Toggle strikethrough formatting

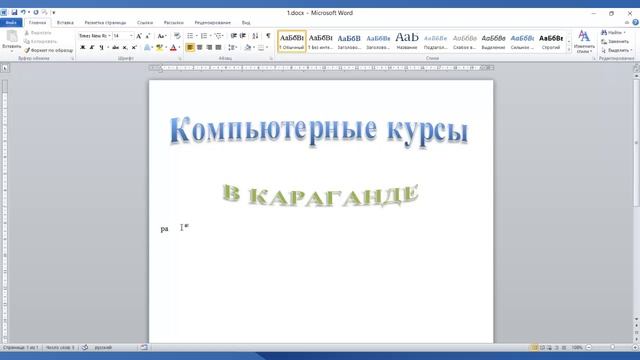point(116,48)
